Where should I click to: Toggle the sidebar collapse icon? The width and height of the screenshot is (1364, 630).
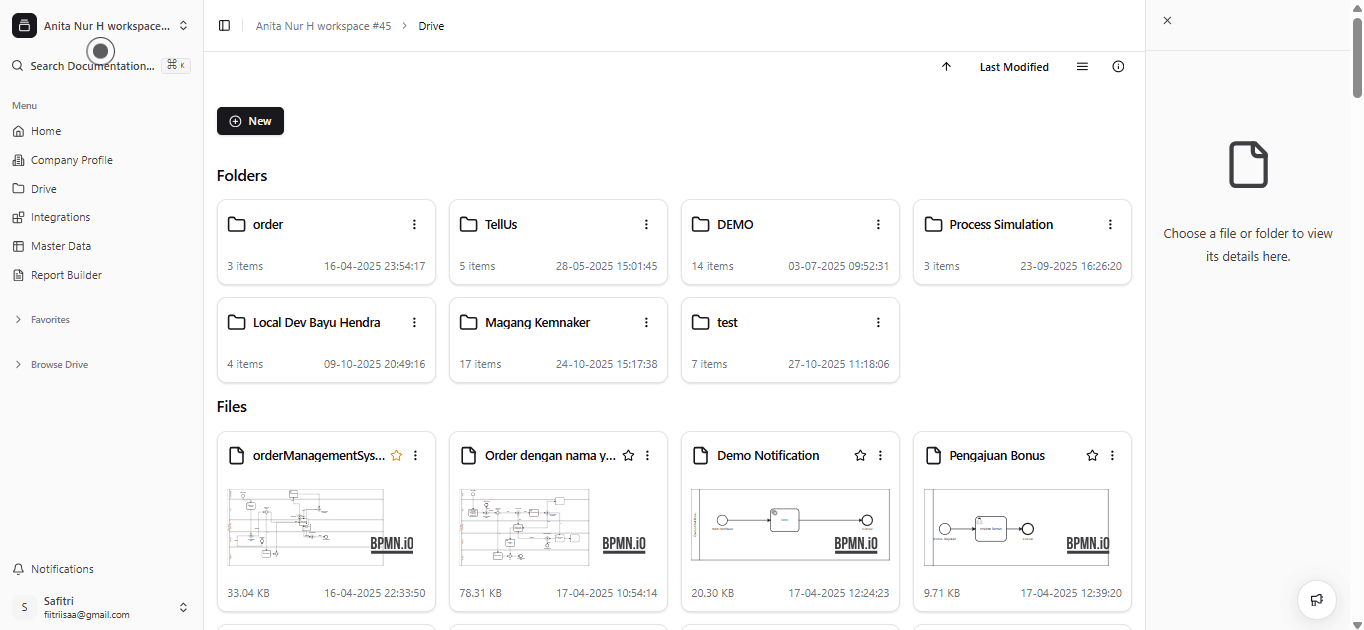pos(224,25)
